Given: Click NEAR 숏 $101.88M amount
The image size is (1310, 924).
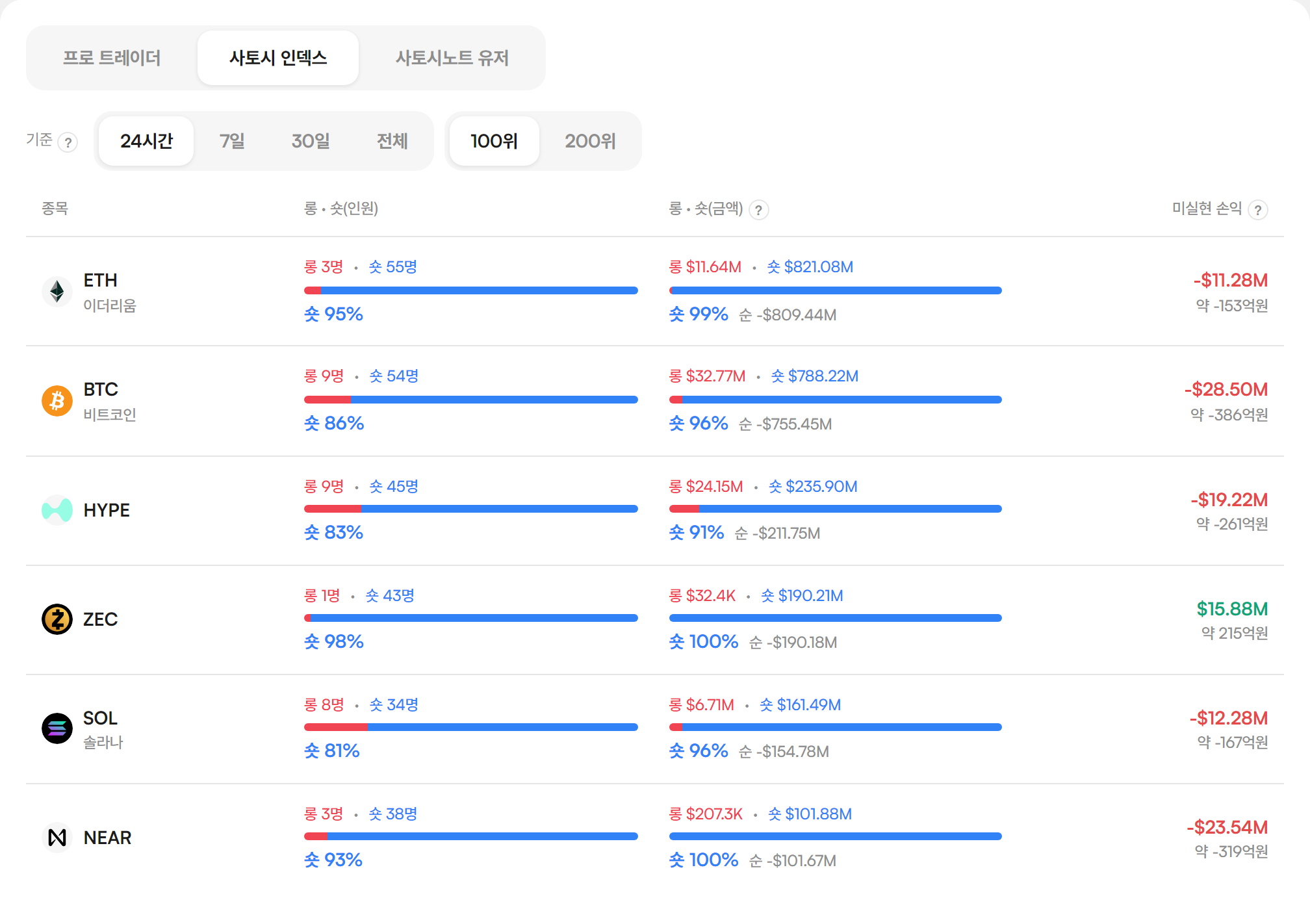Looking at the screenshot, I should [x=810, y=814].
